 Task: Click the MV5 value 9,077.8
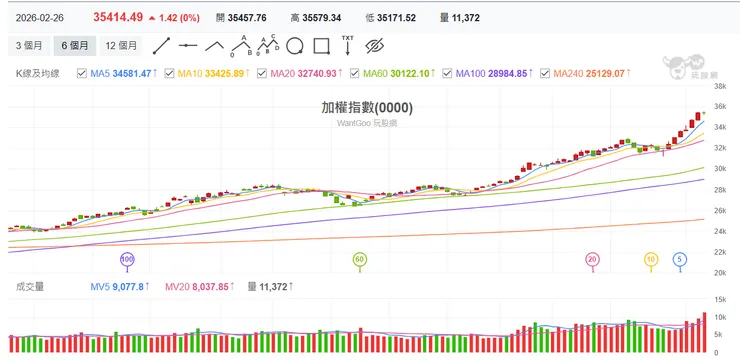[128, 286]
